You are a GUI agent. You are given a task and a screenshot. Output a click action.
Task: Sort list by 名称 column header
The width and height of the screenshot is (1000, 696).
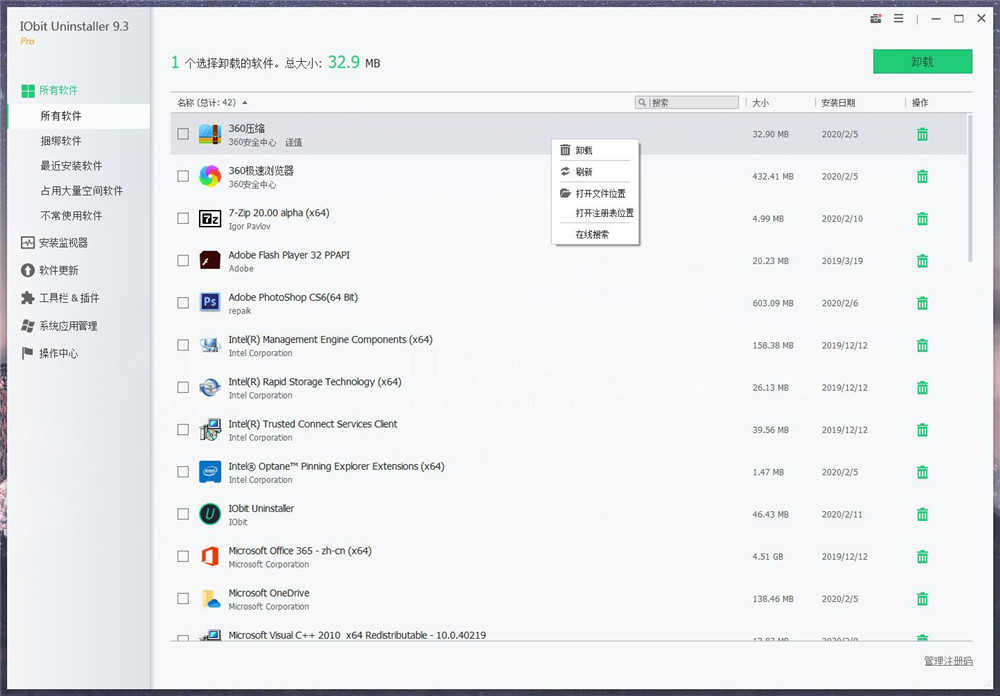207,102
